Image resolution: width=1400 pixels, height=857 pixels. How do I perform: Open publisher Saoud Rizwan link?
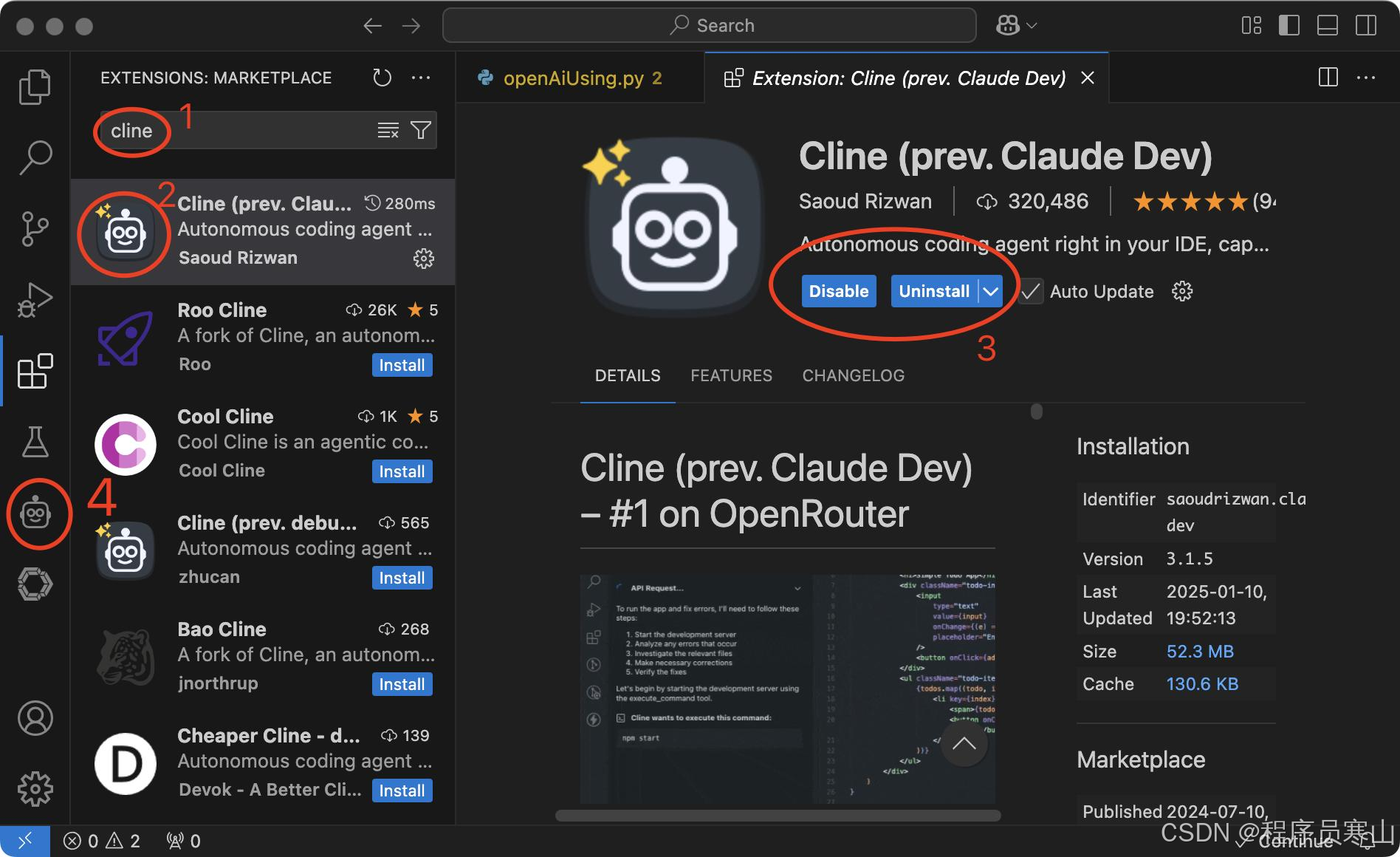click(865, 201)
